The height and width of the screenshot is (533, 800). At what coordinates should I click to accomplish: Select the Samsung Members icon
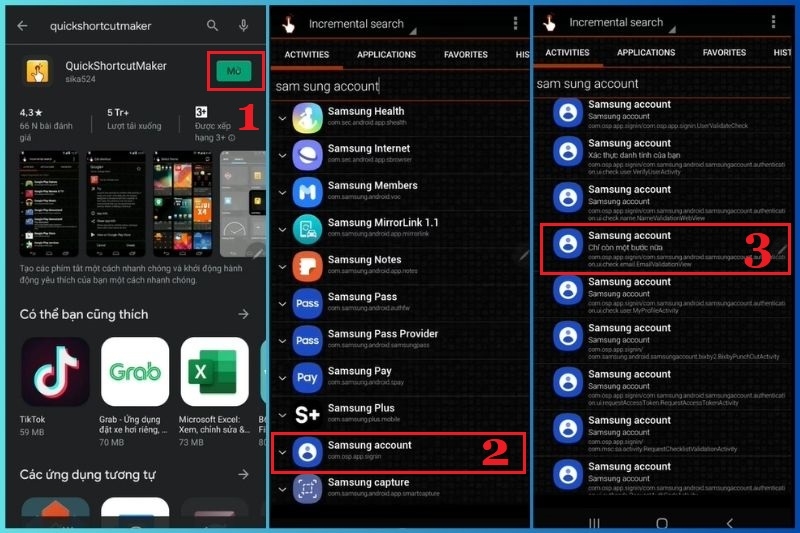307,192
